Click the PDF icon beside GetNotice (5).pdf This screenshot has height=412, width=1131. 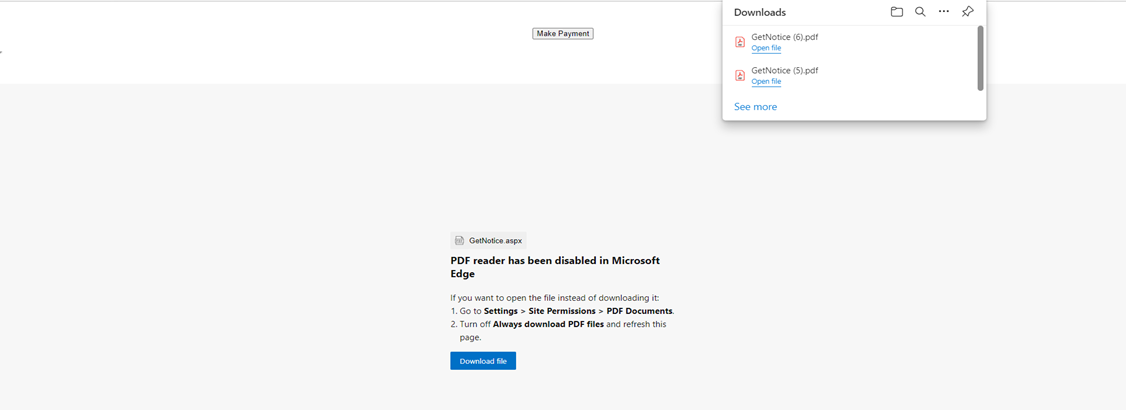(x=740, y=75)
